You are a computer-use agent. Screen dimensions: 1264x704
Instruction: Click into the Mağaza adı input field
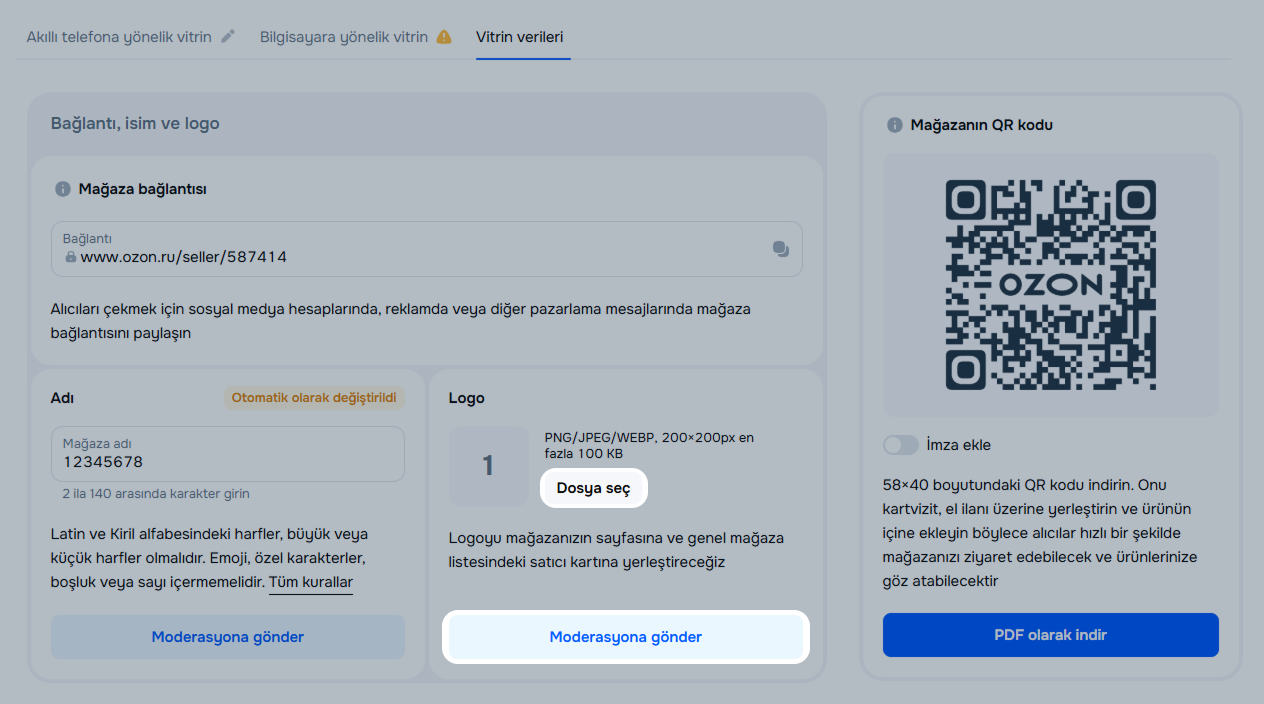point(228,461)
